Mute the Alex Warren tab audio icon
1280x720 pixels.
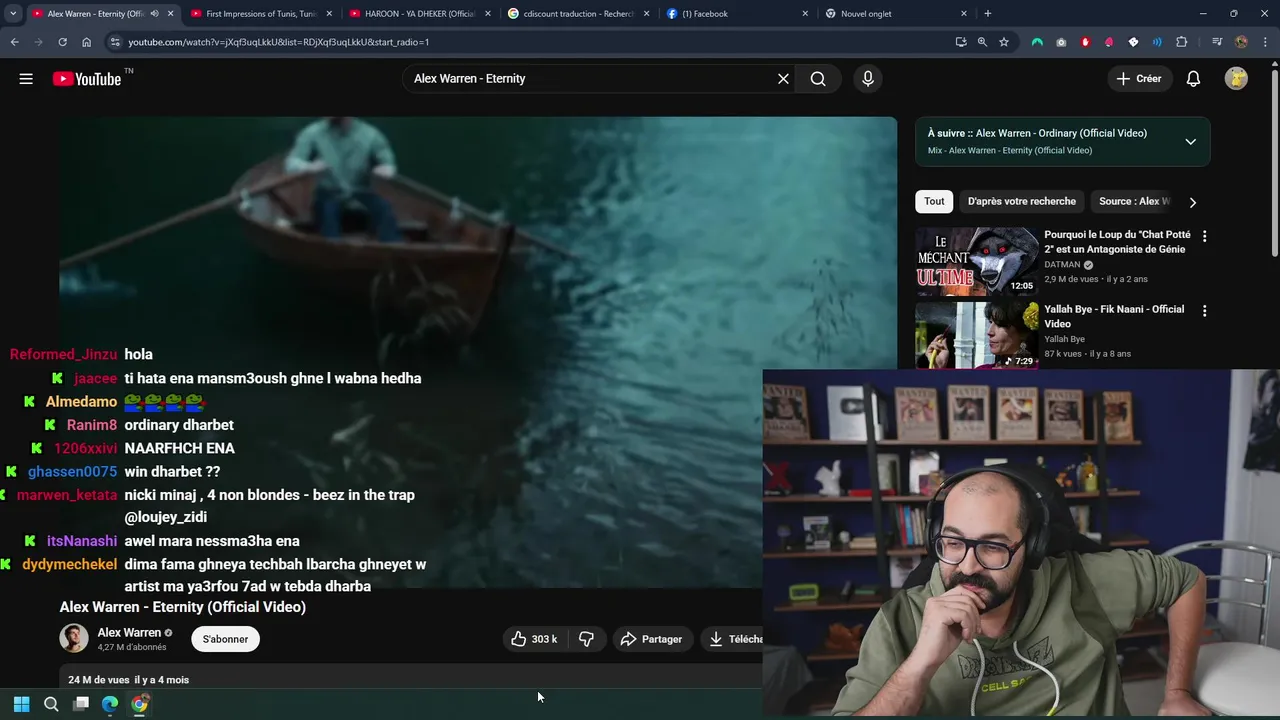point(154,14)
